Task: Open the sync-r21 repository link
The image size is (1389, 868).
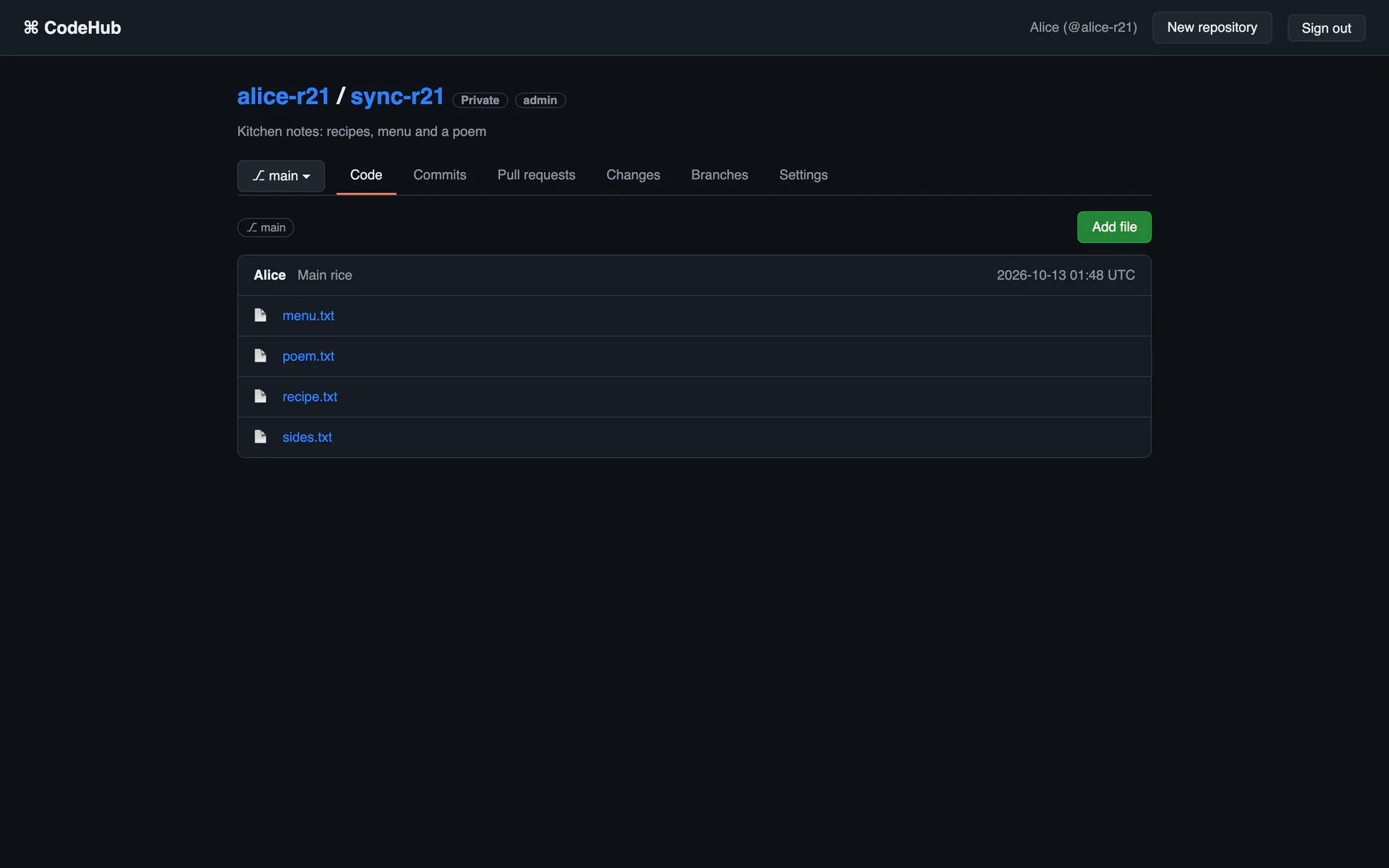Action: (397, 96)
